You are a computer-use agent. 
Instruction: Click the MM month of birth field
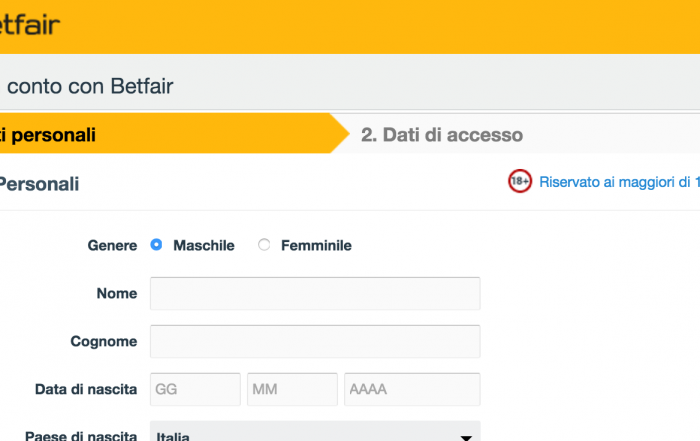[292, 389]
